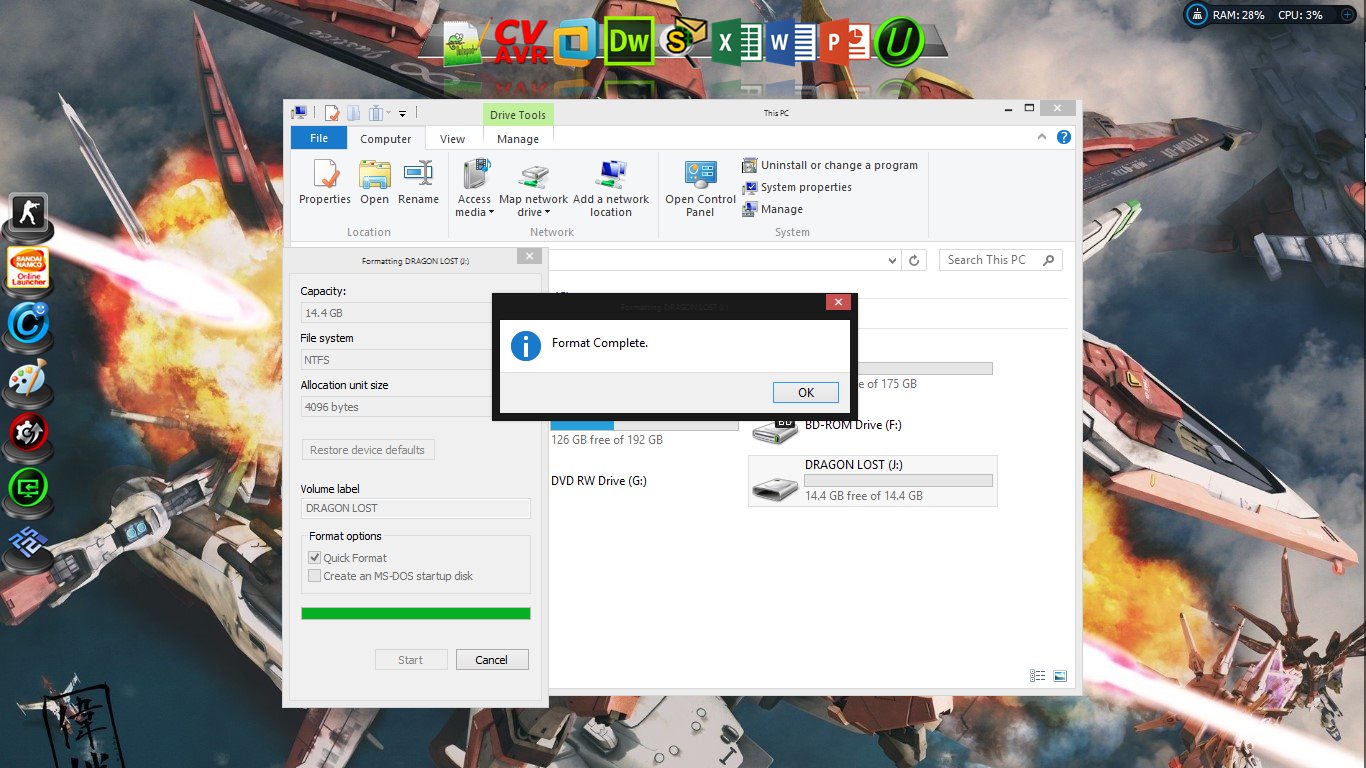Switch to the View ribbon tab
Viewport: 1366px width, 768px height.
(x=453, y=139)
